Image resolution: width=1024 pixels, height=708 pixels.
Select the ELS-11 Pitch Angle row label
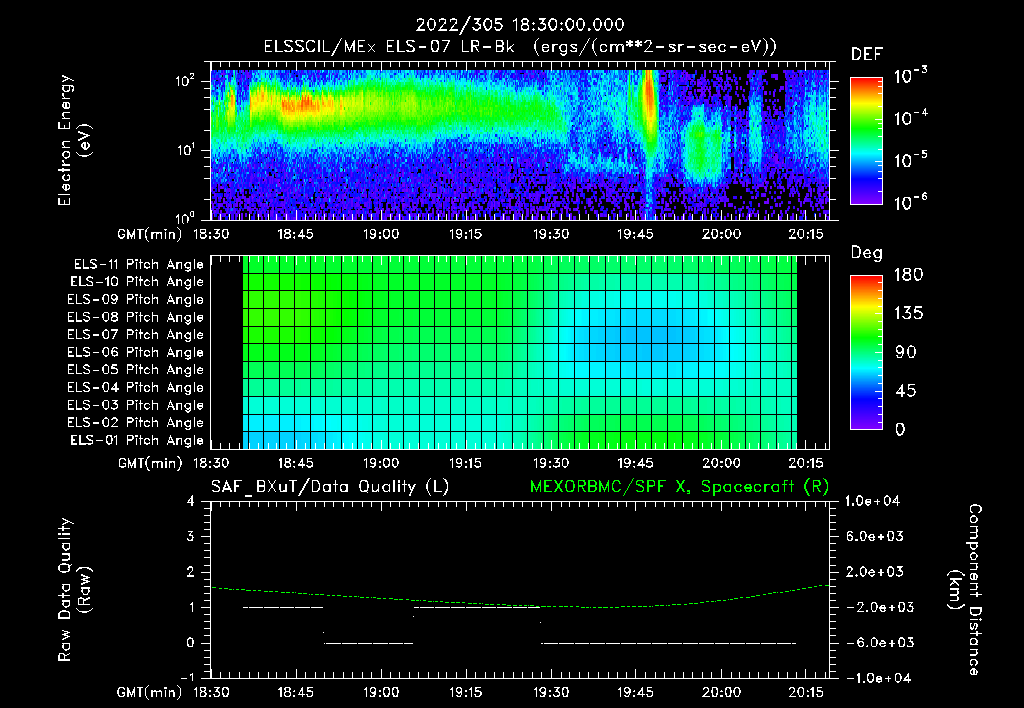click(138, 265)
